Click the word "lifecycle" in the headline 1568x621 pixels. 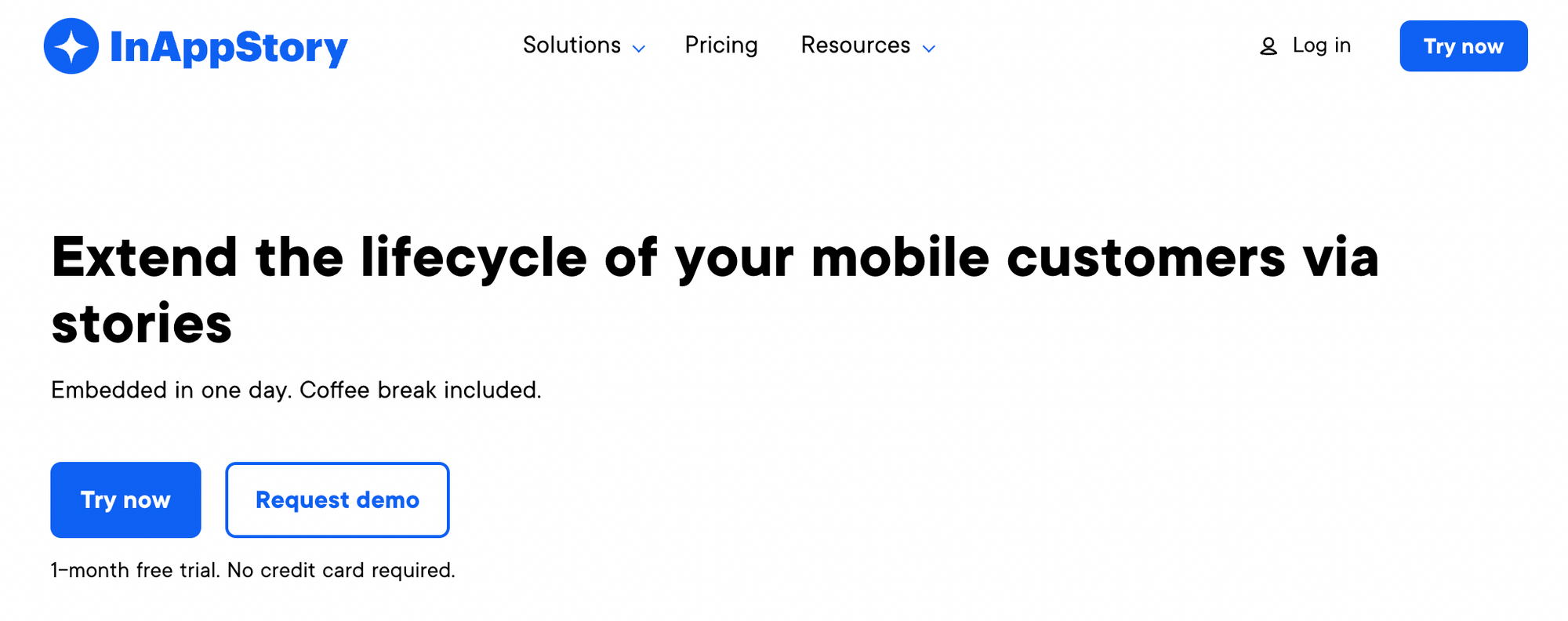(x=474, y=257)
